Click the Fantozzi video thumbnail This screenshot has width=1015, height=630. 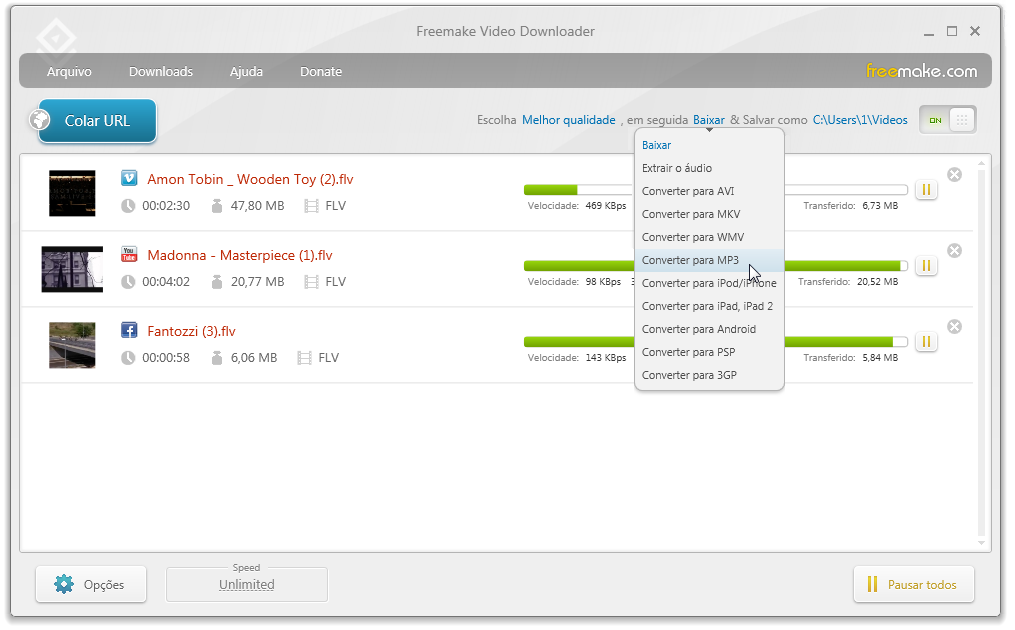[x=72, y=345]
